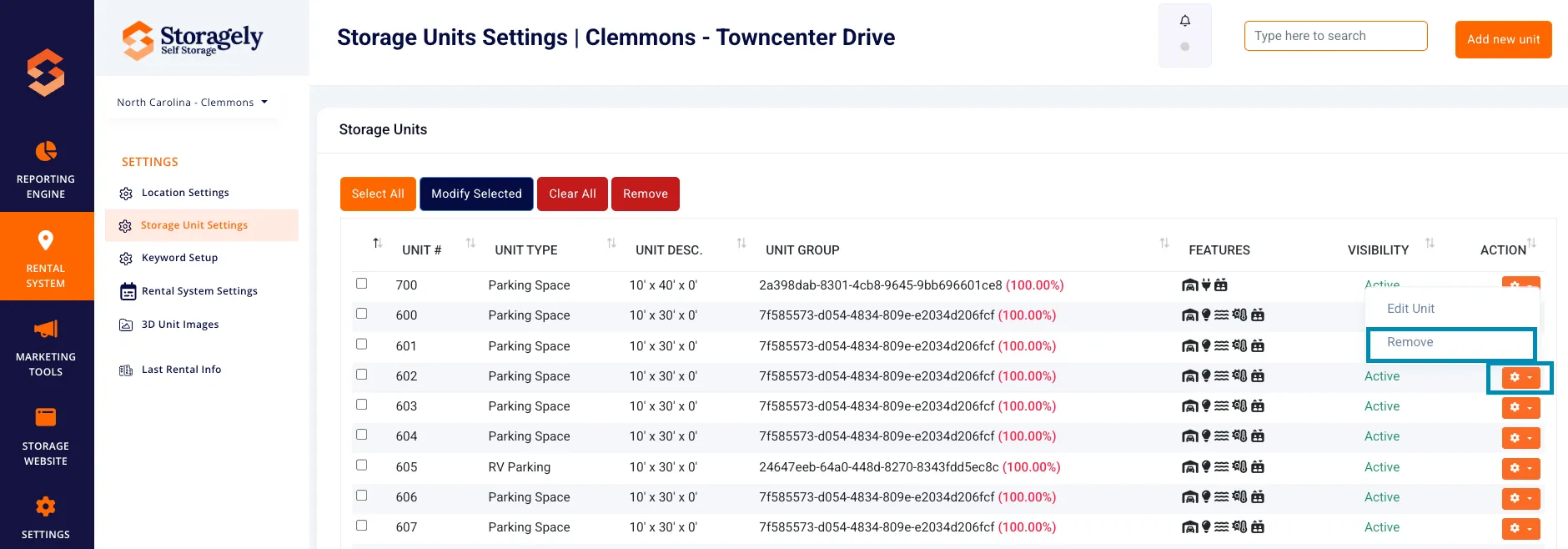Click the Clear All button
This screenshot has width=1568, height=549.
(x=572, y=194)
